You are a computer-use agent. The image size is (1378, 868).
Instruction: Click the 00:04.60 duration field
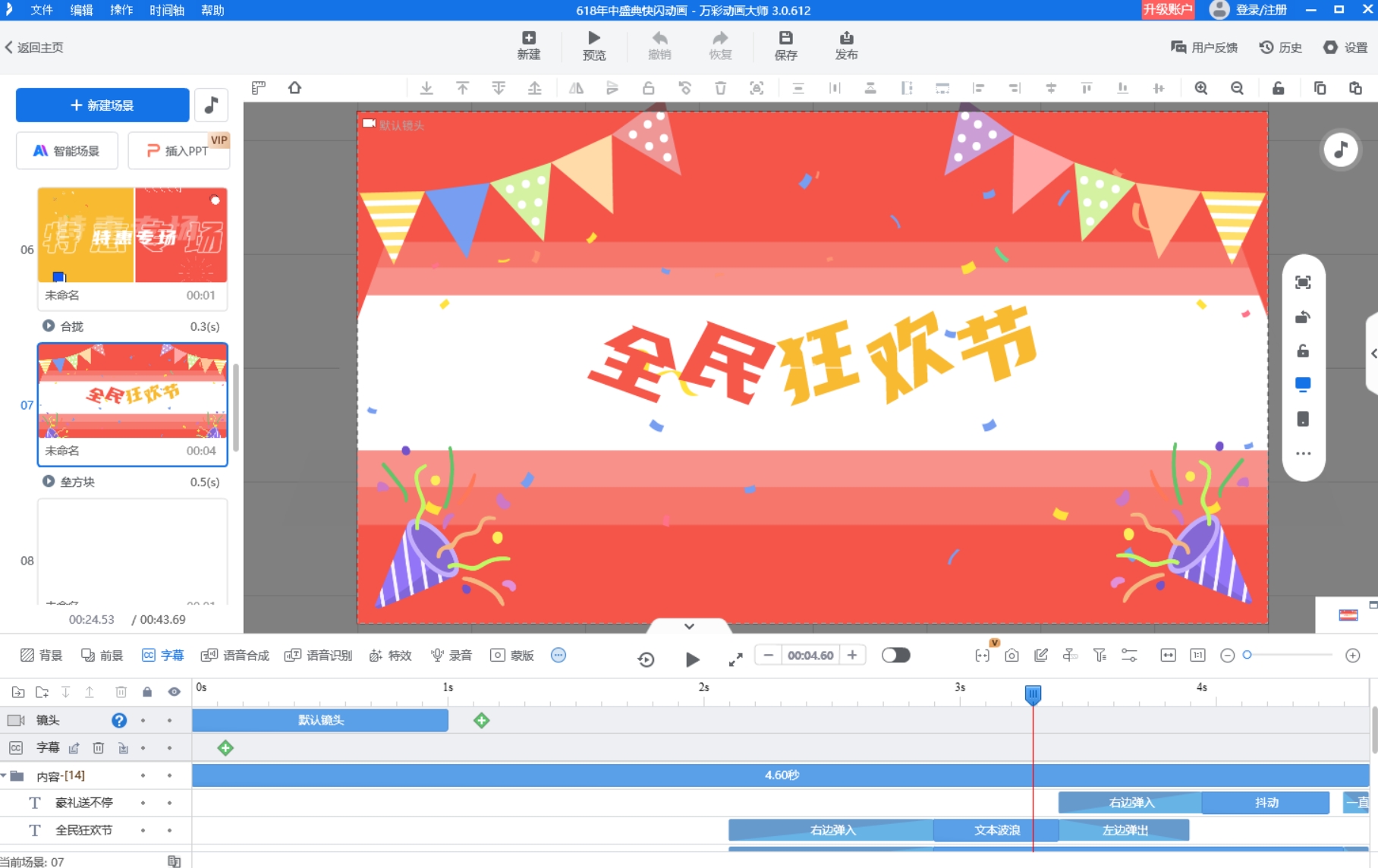(810, 655)
